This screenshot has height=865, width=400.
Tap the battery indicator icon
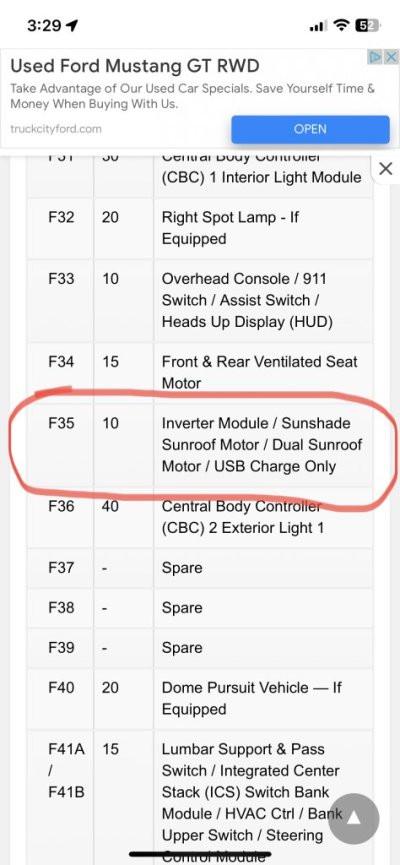(367, 25)
